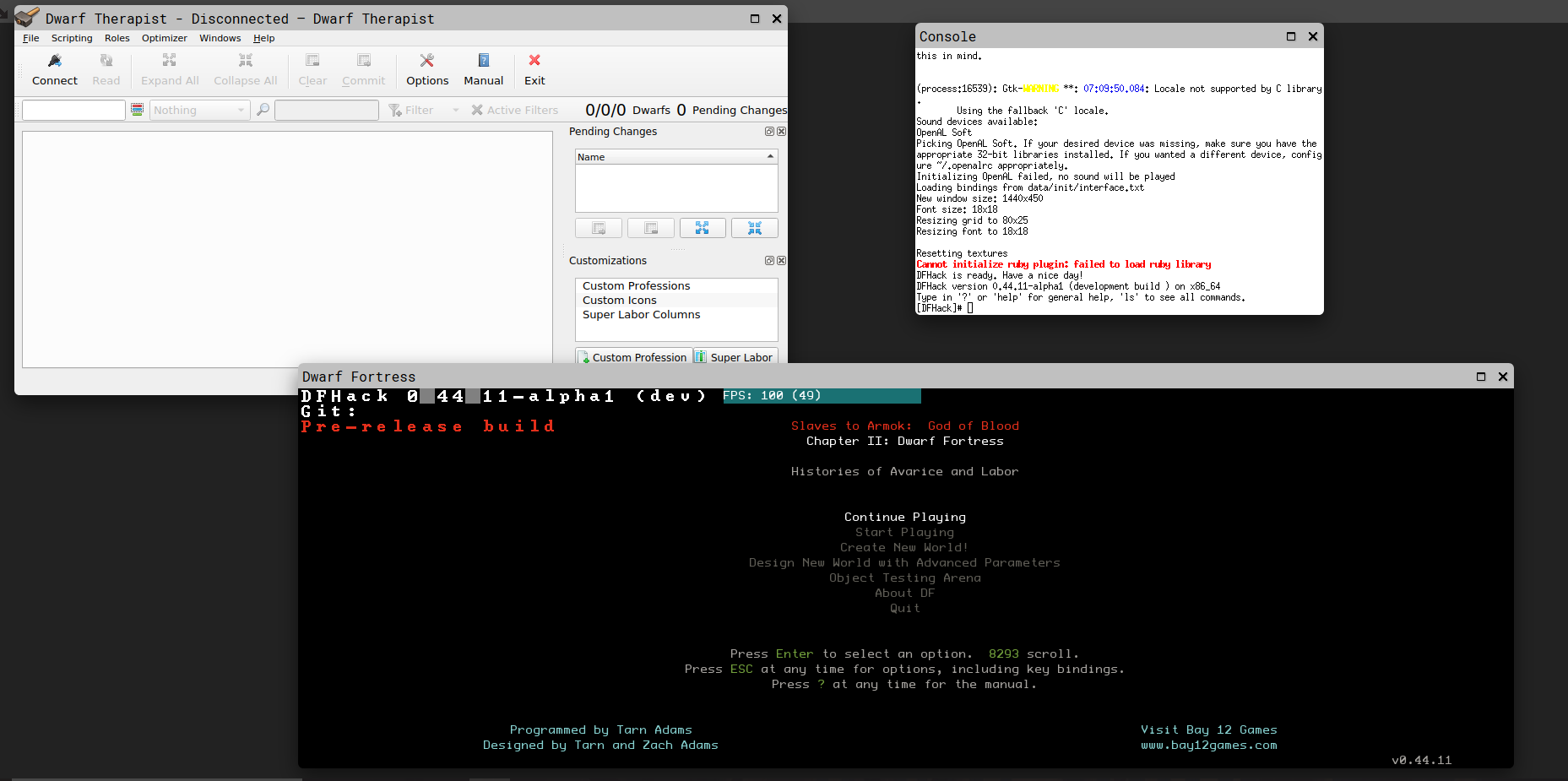1568x781 pixels.
Task: Click the Active Filters X icon
Action: click(x=477, y=110)
